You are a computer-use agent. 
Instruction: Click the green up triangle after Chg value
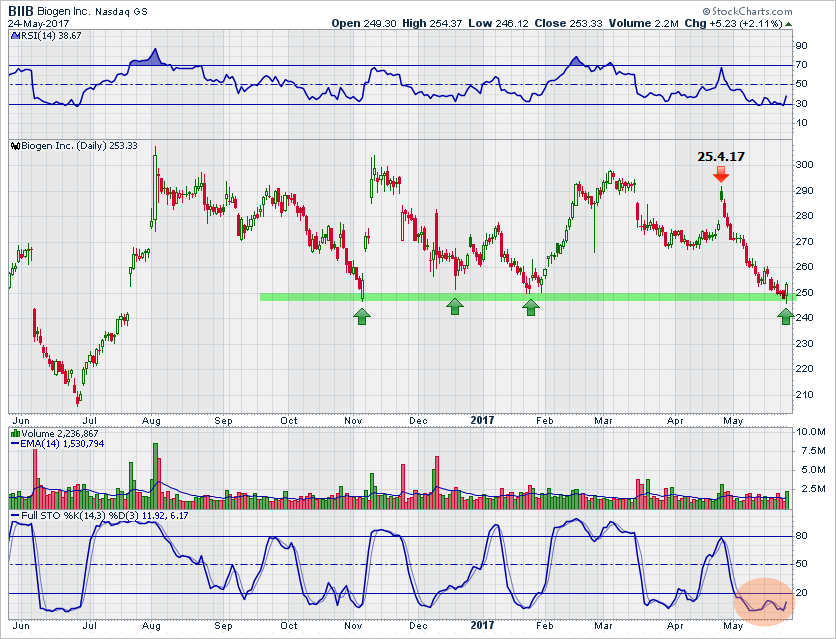(x=788, y=24)
